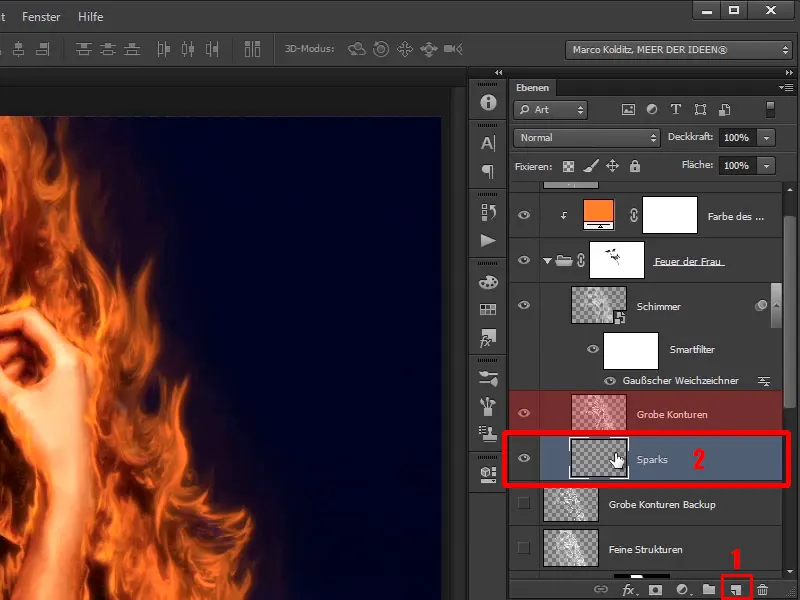Toggle Gaußscher Weichzeichner filter visibility
Image resolution: width=800 pixels, height=600 pixels.
(610, 381)
